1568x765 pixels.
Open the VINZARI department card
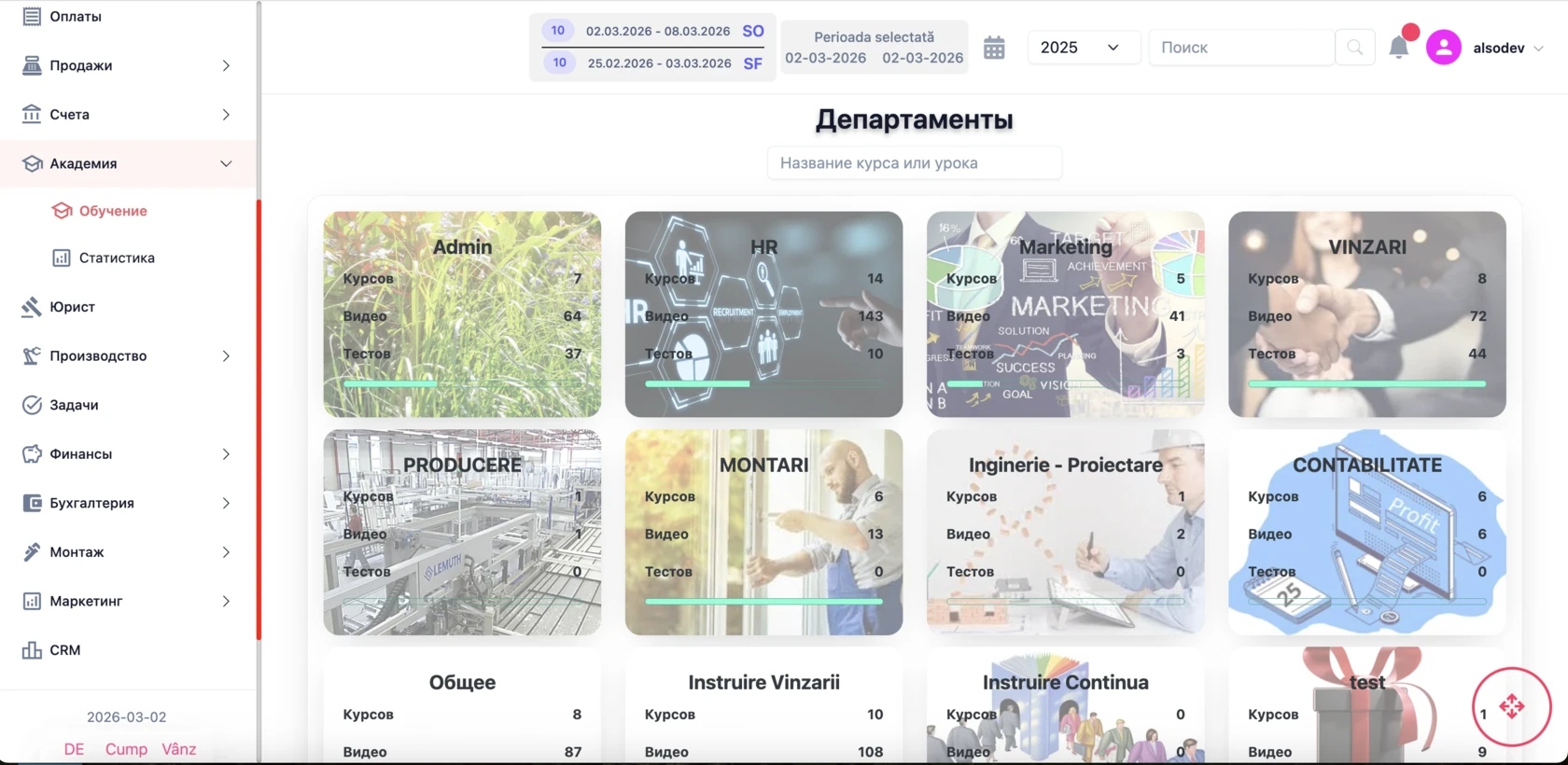click(x=1367, y=314)
